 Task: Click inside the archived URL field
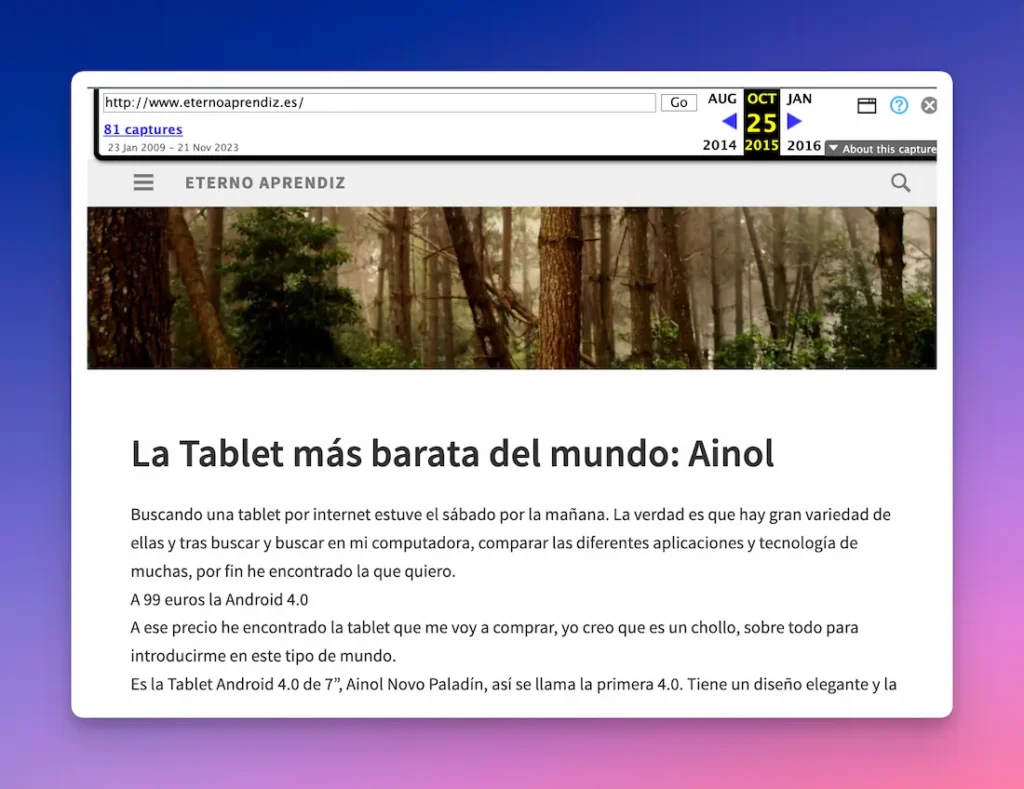pos(380,102)
